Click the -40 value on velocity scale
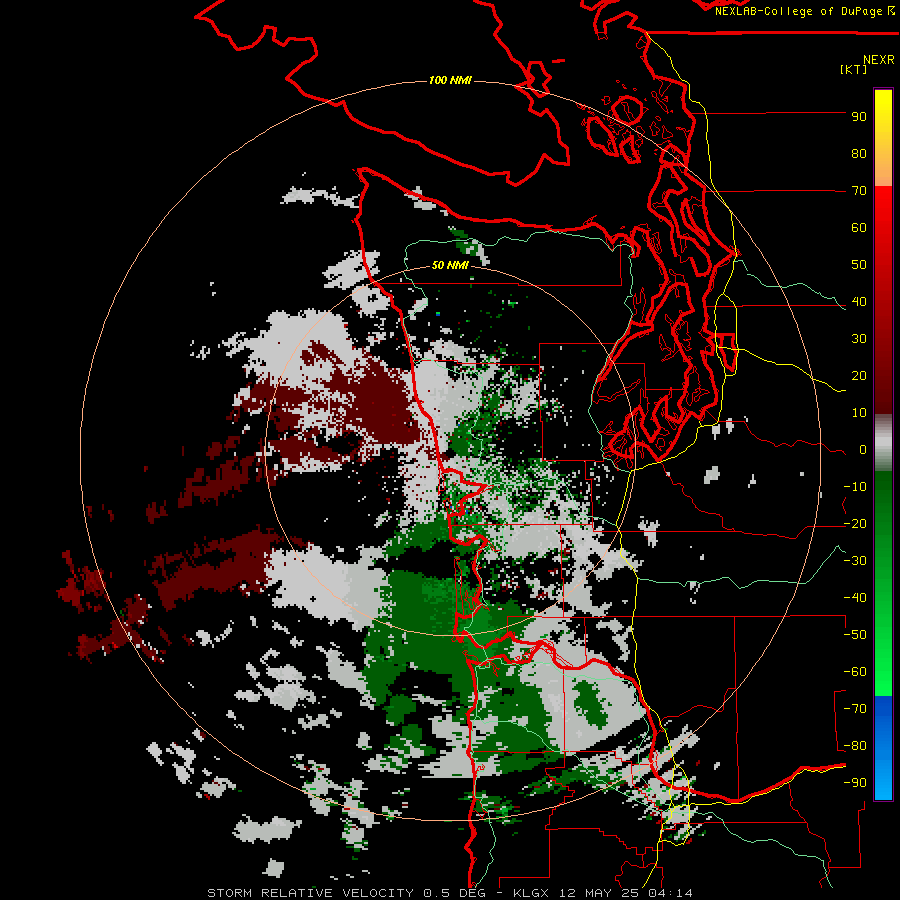Screen dimensions: 900x900 (x=855, y=598)
